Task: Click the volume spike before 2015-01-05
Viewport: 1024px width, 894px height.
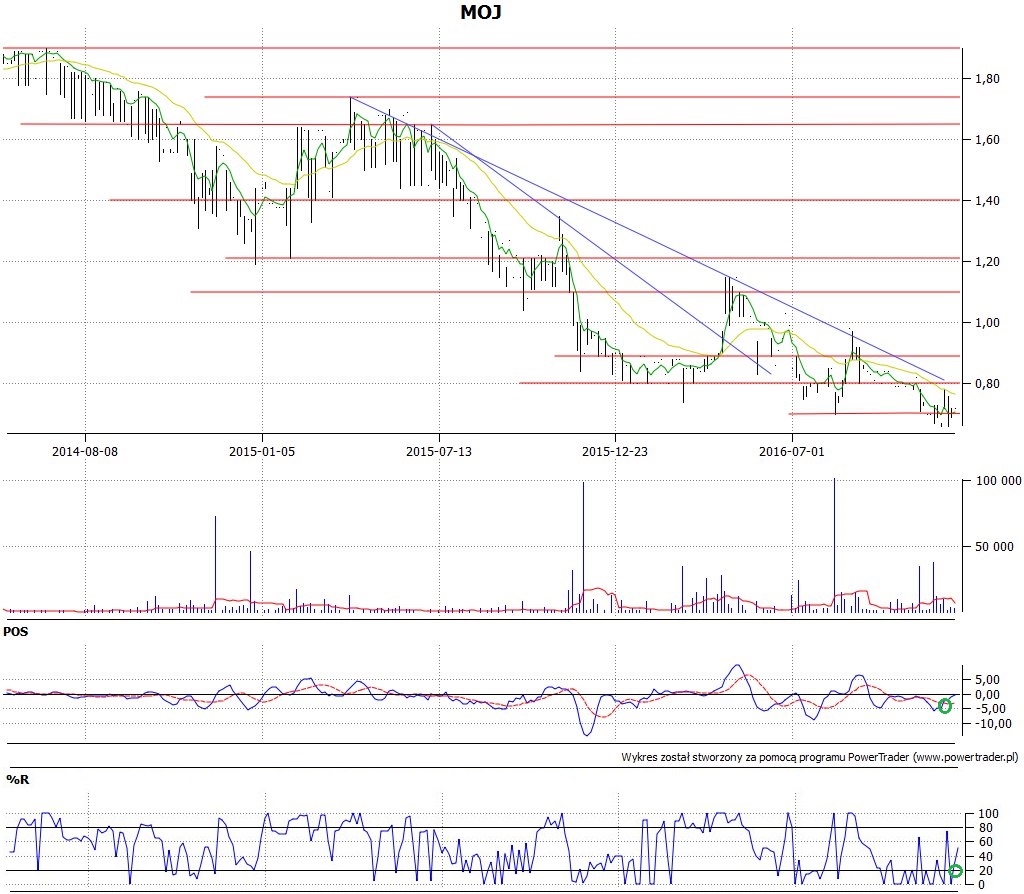Action: pyautogui.click(x=216, y=564)
